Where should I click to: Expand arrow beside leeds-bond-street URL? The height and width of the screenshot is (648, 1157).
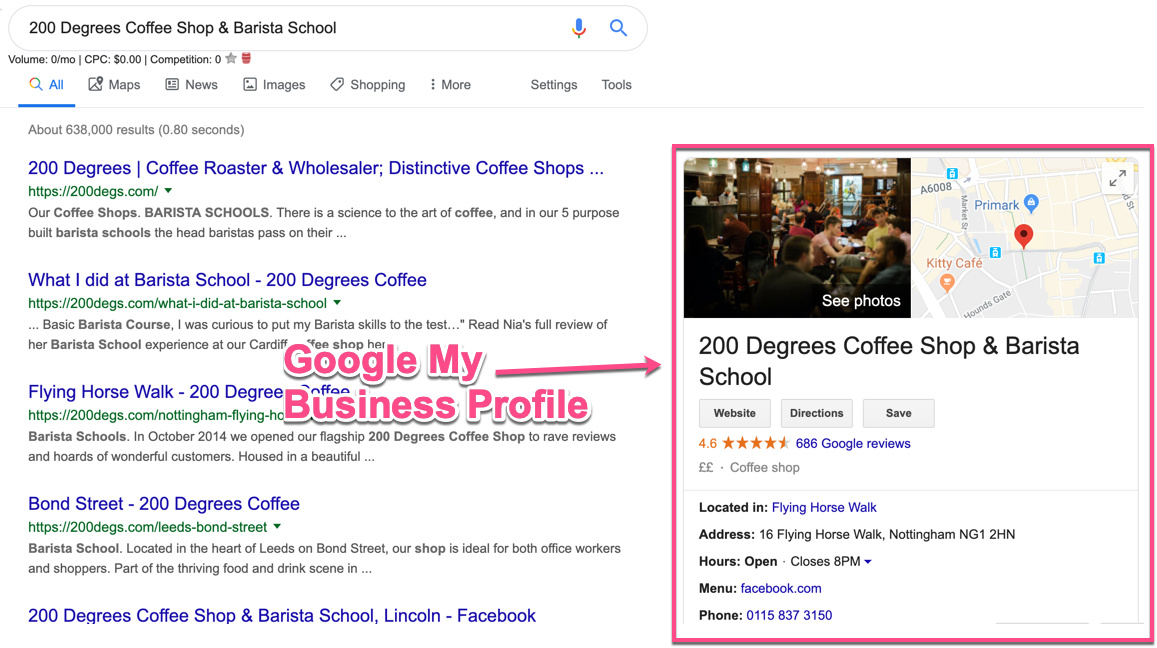pyautogui.click(x=277, y=527)
